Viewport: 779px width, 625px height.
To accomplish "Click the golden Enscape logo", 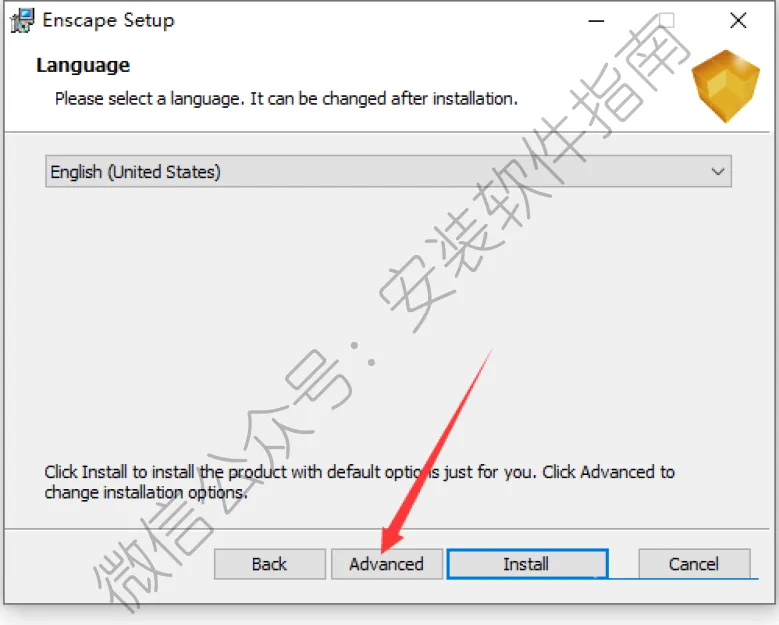I will coord(726,86).
